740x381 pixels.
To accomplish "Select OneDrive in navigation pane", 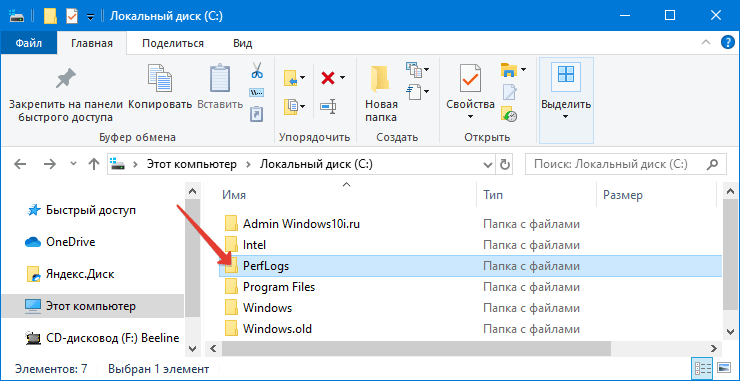I will point(71,242).
